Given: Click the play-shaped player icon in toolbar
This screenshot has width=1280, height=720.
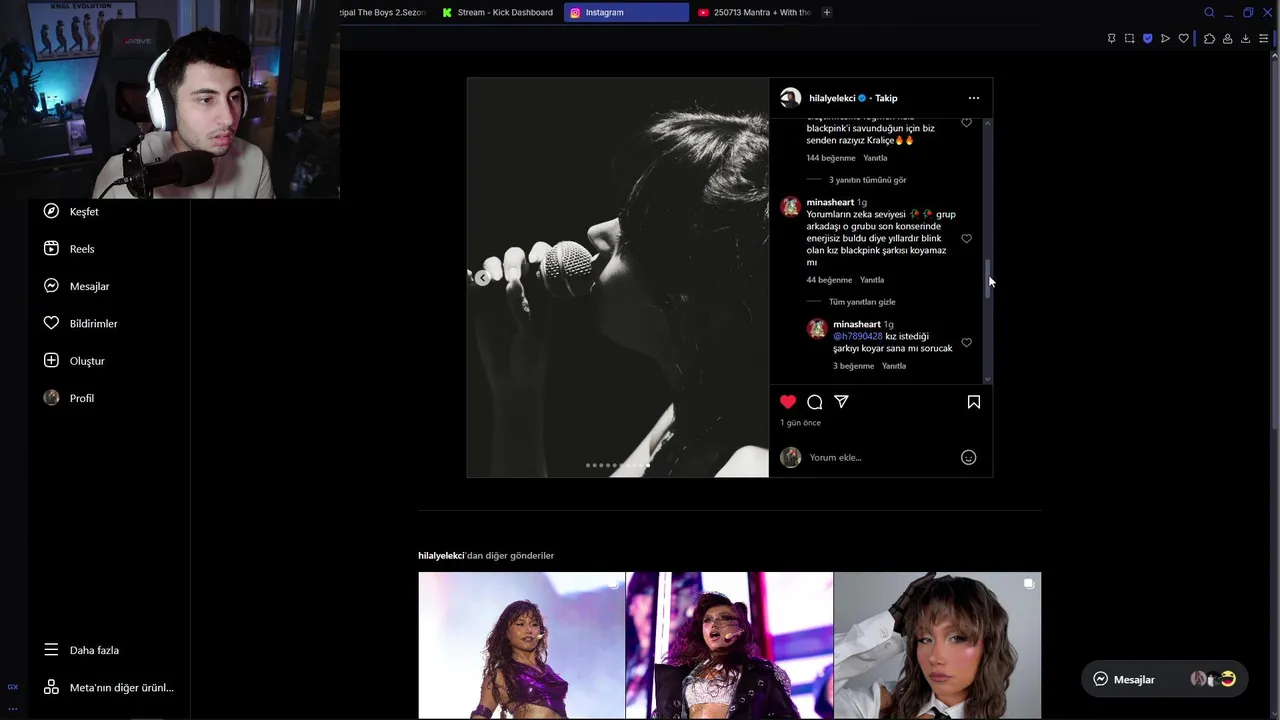Looking at the screenshot, I should point(1165,38).
